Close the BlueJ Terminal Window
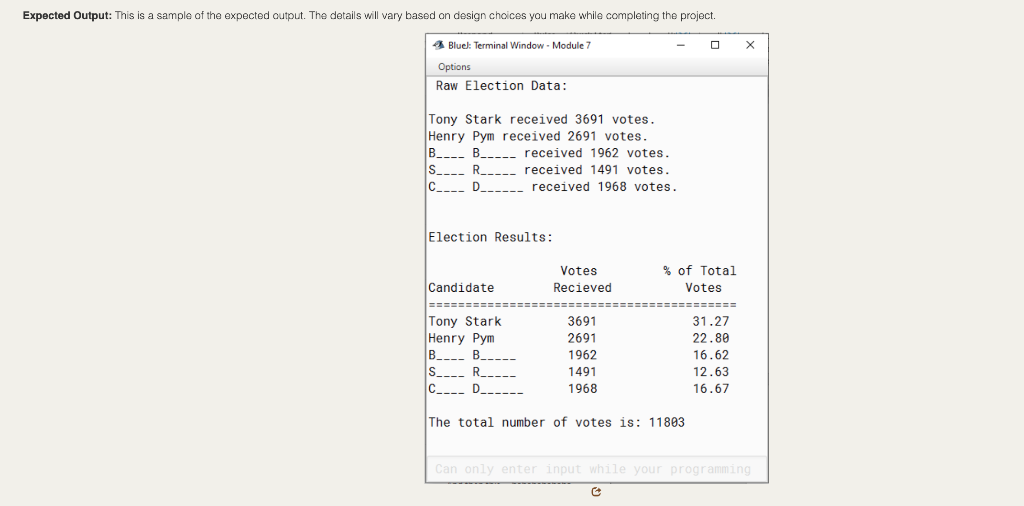Viewport: 1024px width, 506px height. click(x=750, y=45)
